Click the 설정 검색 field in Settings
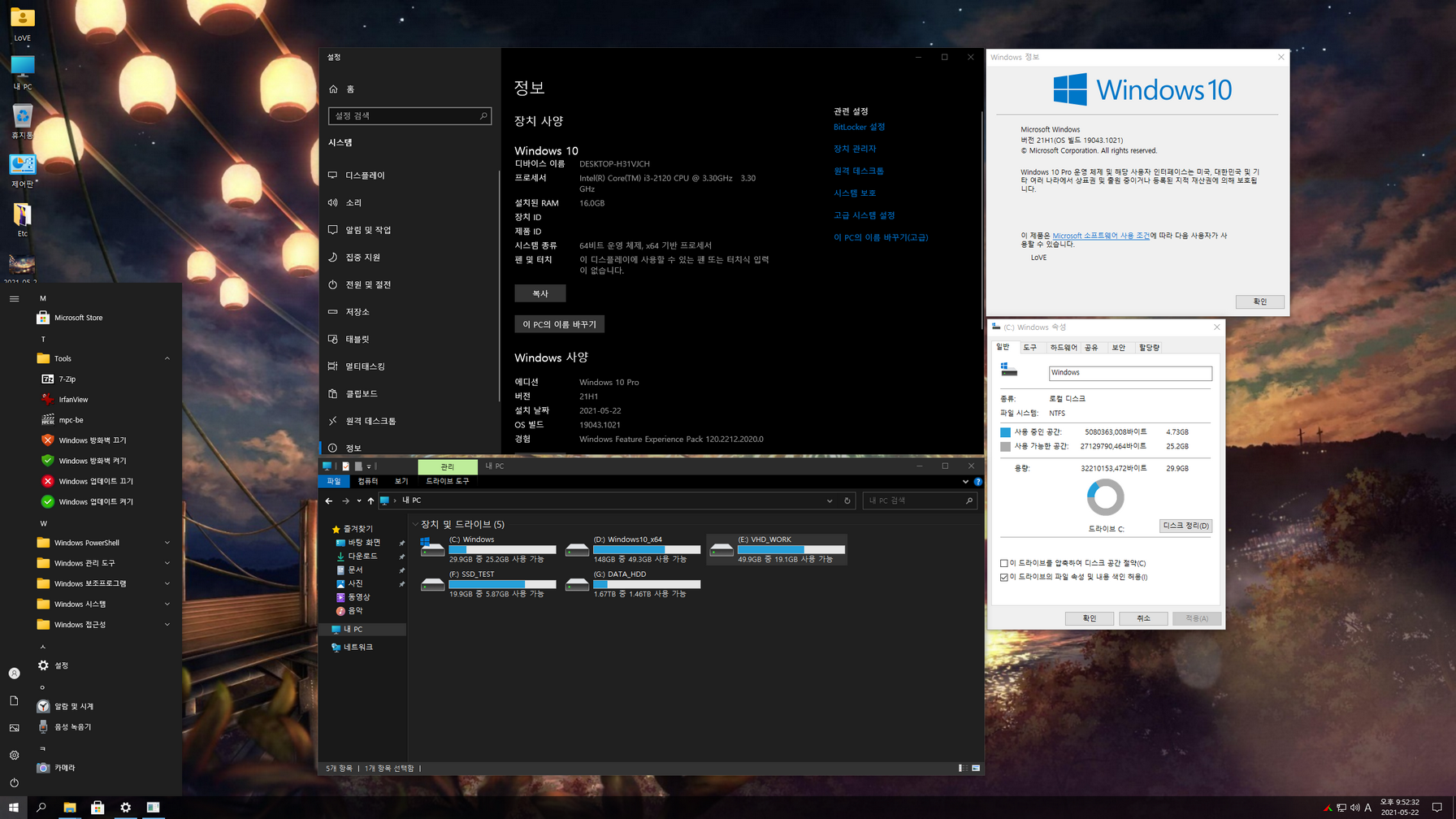 tap(409, 116)
